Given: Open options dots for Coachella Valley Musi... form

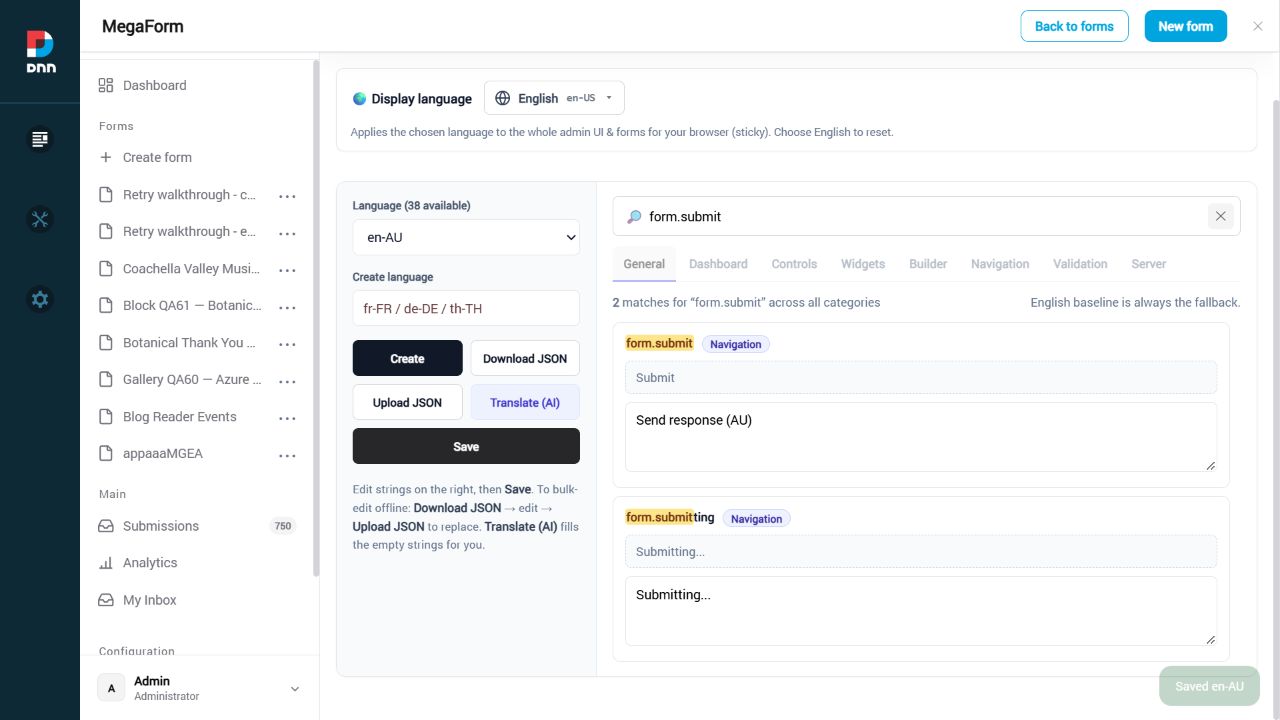Looking at the screenshot, I should coord(287,270).
